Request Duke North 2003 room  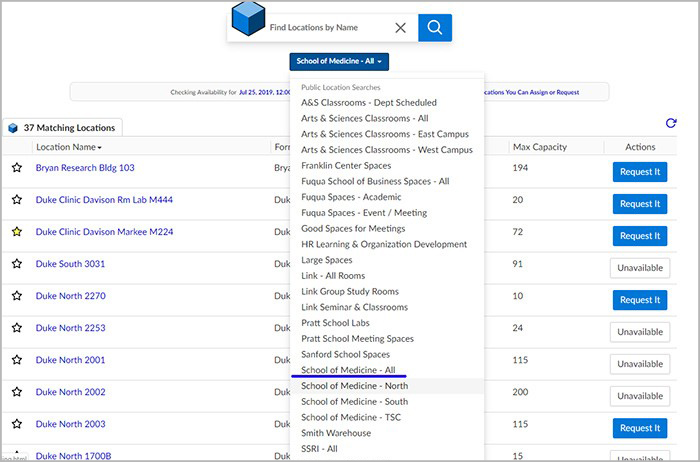tap(640, 428)
